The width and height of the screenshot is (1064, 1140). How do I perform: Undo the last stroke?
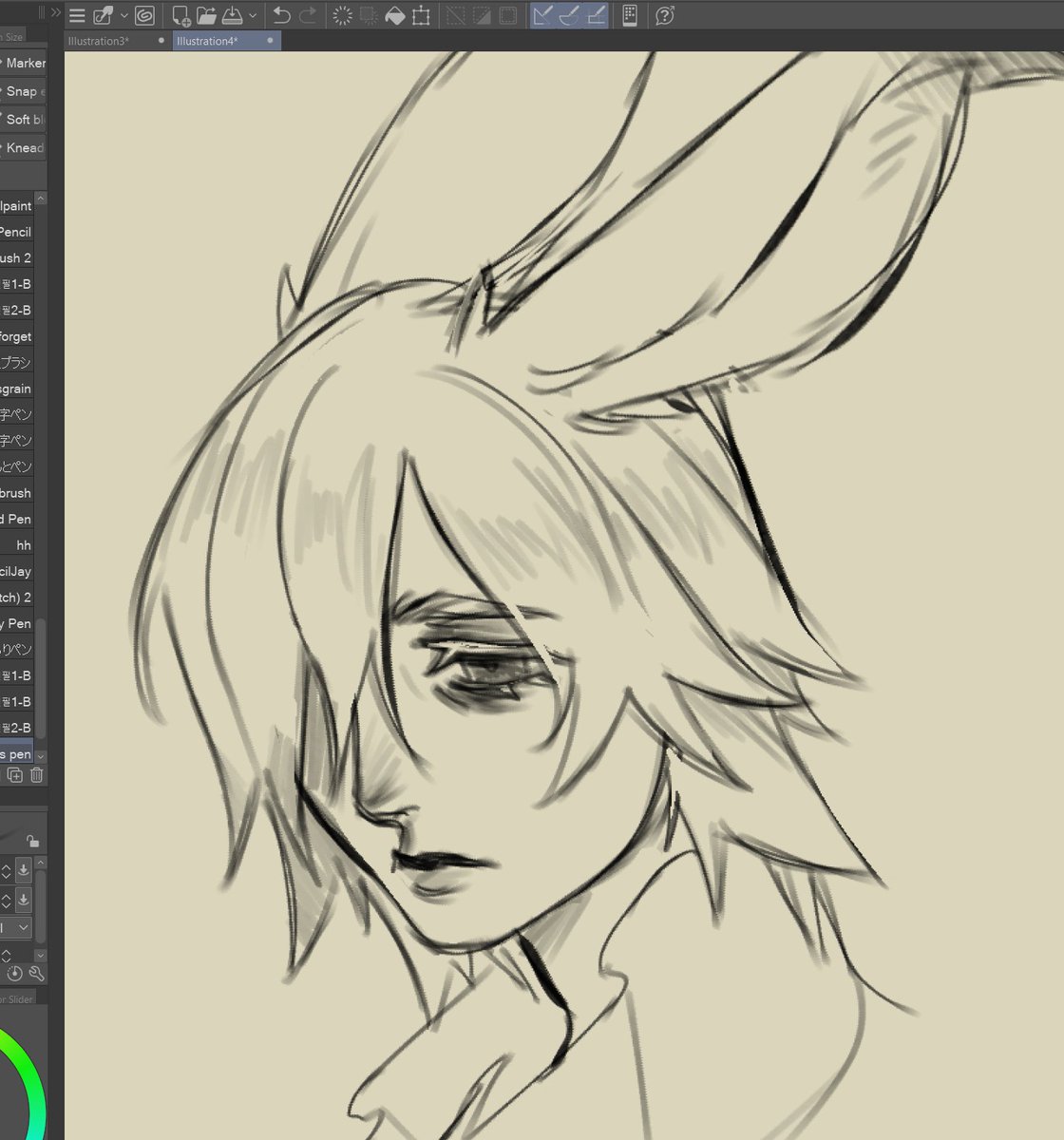point(281,15)
